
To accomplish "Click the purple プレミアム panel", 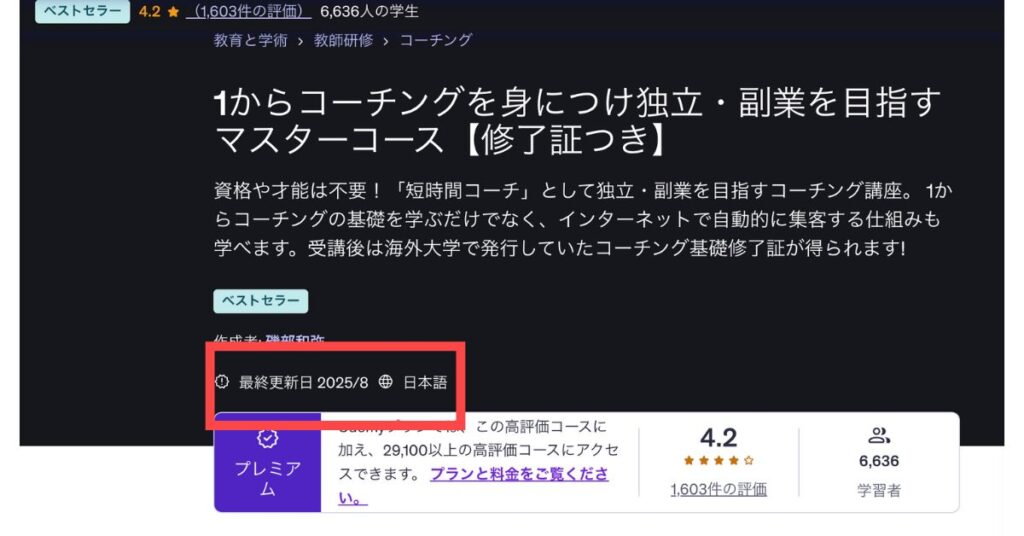I will [268, 462].
